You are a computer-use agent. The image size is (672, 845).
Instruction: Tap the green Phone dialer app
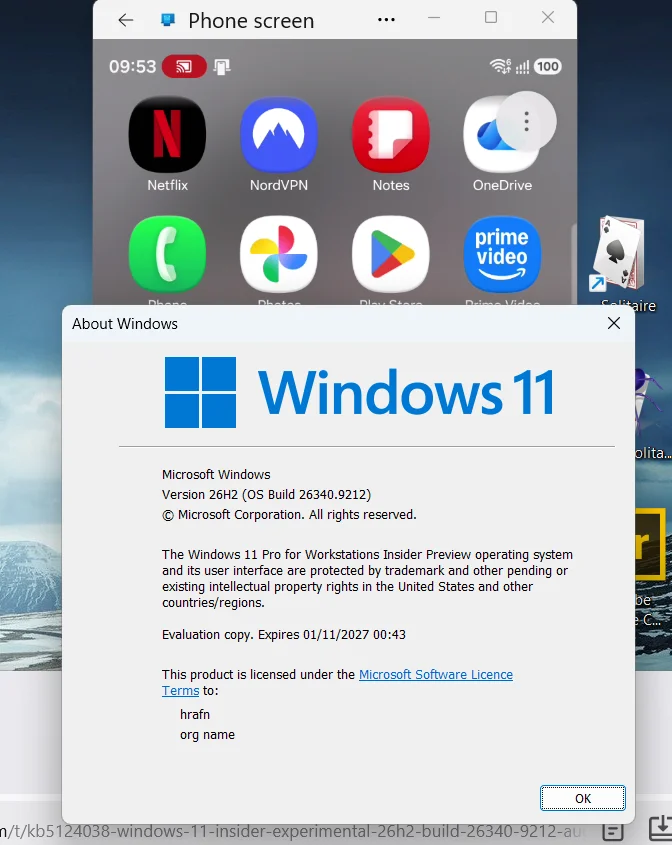coord(167,254)
